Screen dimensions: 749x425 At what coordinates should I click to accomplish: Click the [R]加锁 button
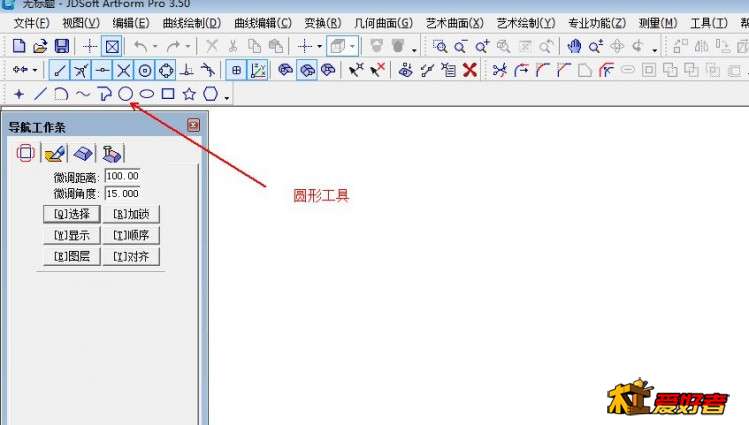point(131,214)
